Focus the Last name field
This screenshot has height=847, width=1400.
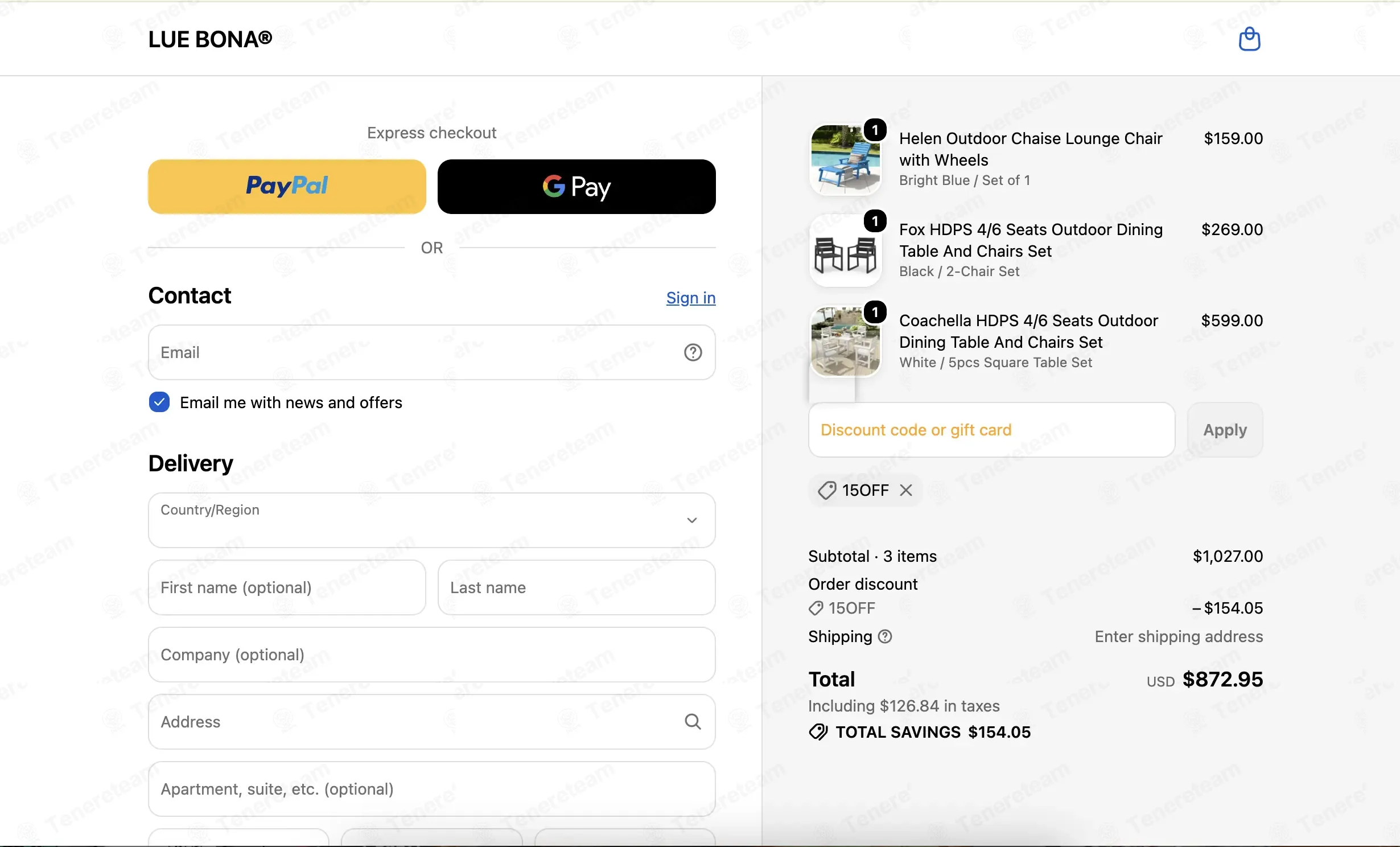tap(577, 587)
